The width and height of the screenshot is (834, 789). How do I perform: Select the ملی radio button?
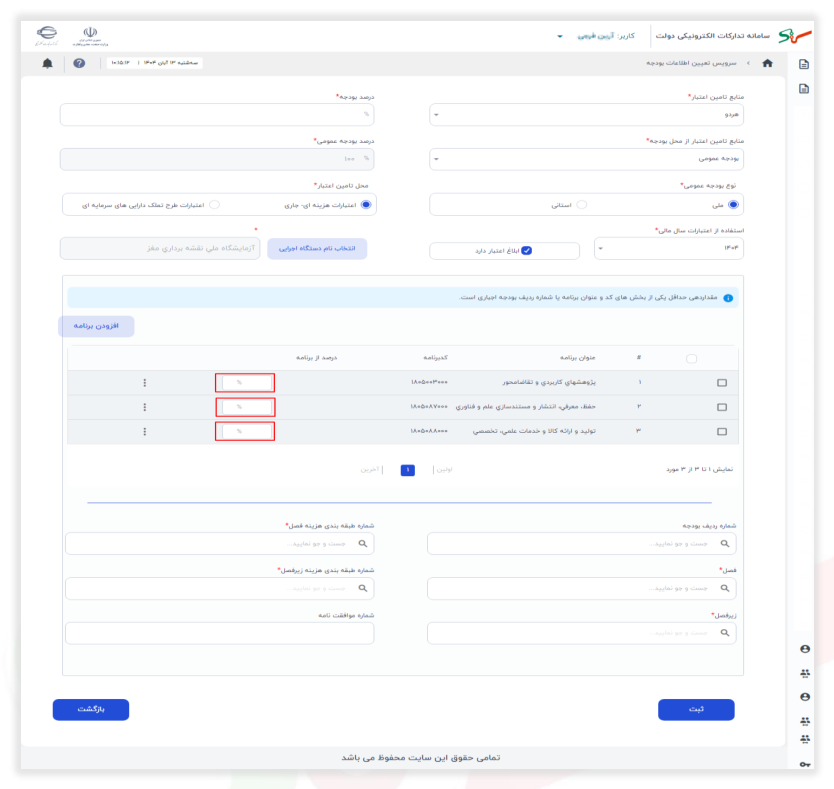(733, 205)
